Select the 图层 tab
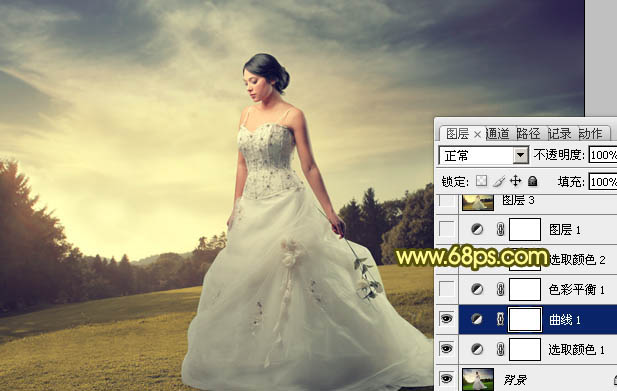 click(x=457, y=134)
